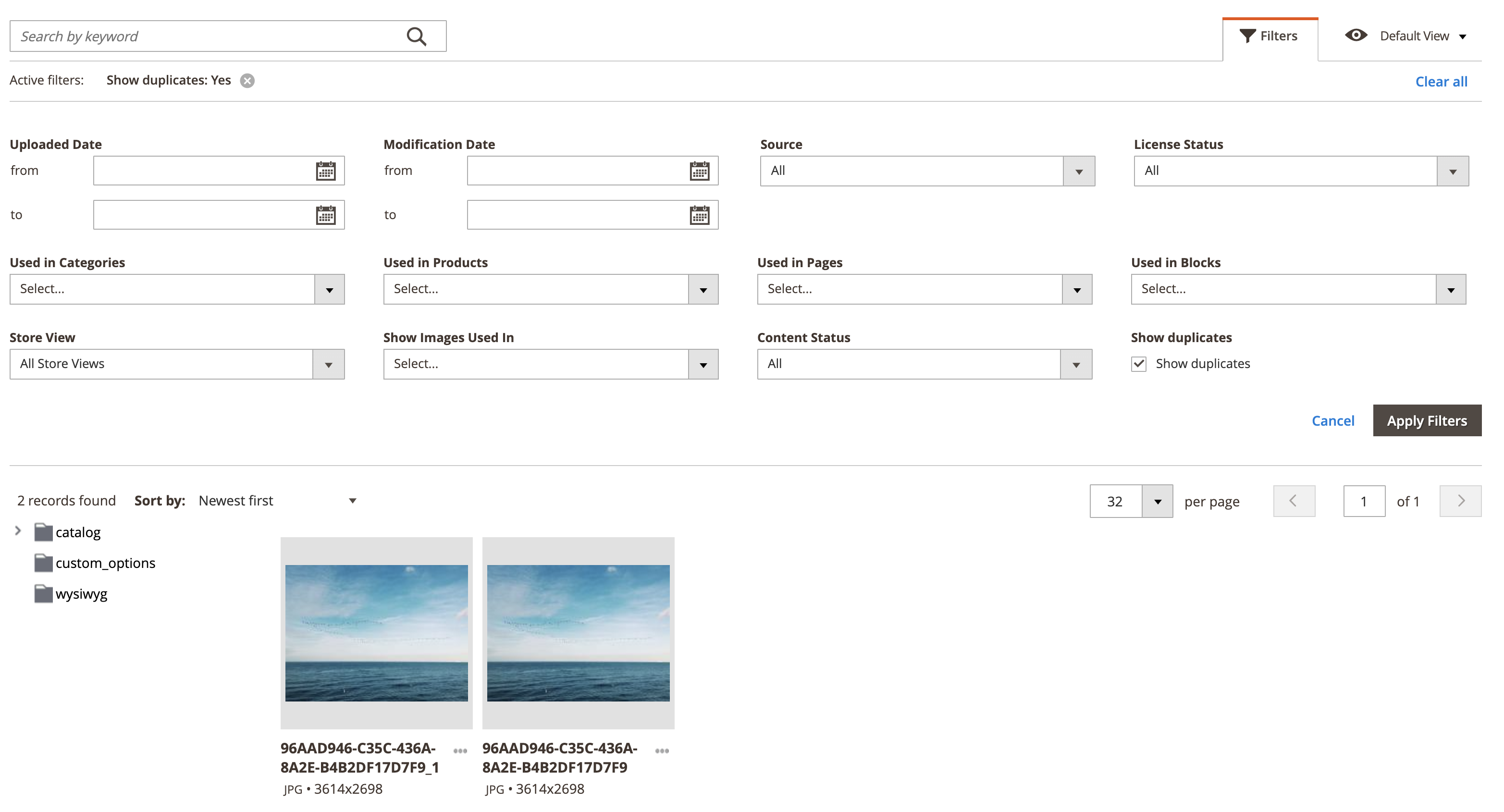Click the 96AAD946-C35C-436A-8A2E-B4B2DF17D7F9_1 filename

359,758
